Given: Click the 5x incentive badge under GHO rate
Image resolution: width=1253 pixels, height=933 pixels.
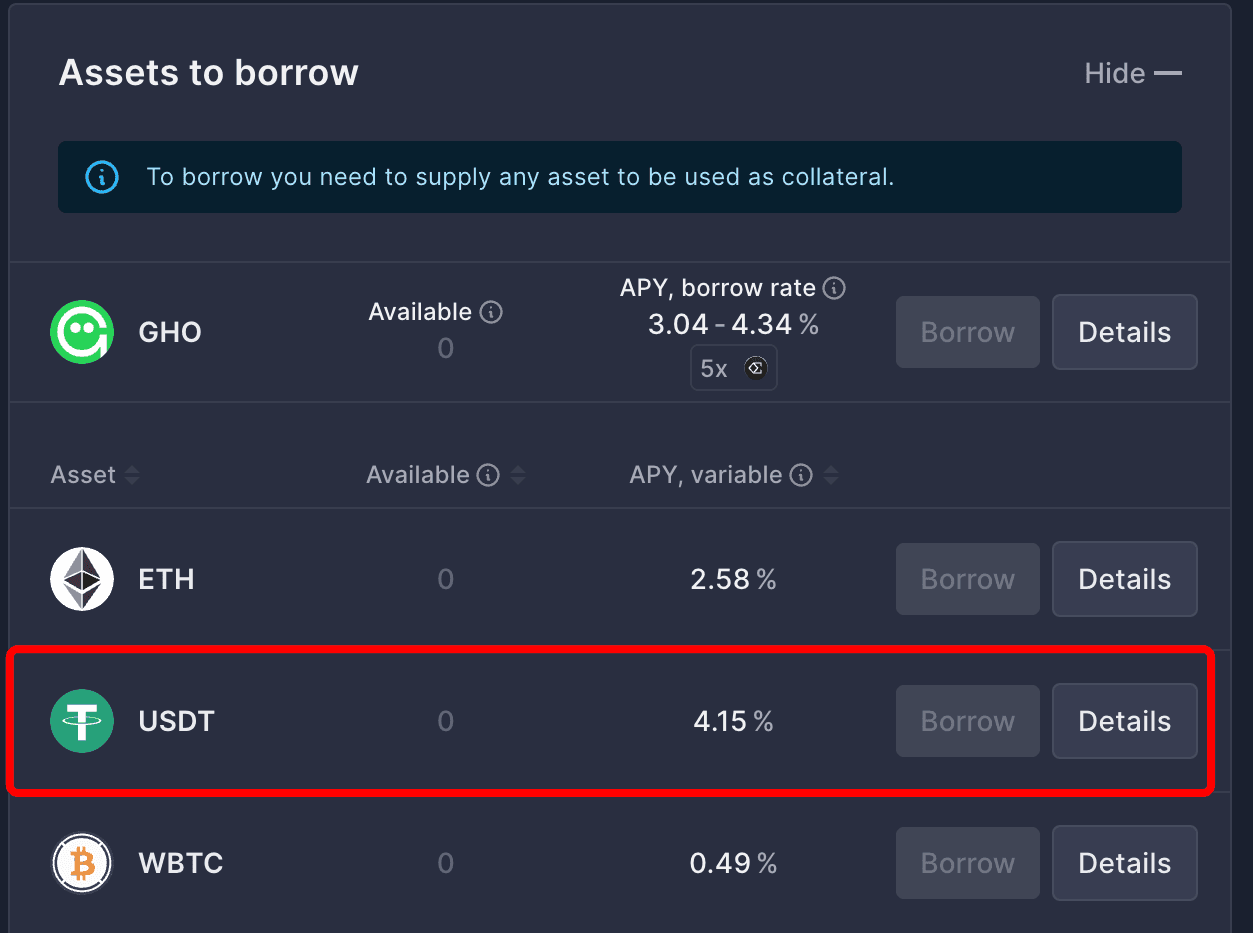Looking at the screenshot, I should click(733, 368).
